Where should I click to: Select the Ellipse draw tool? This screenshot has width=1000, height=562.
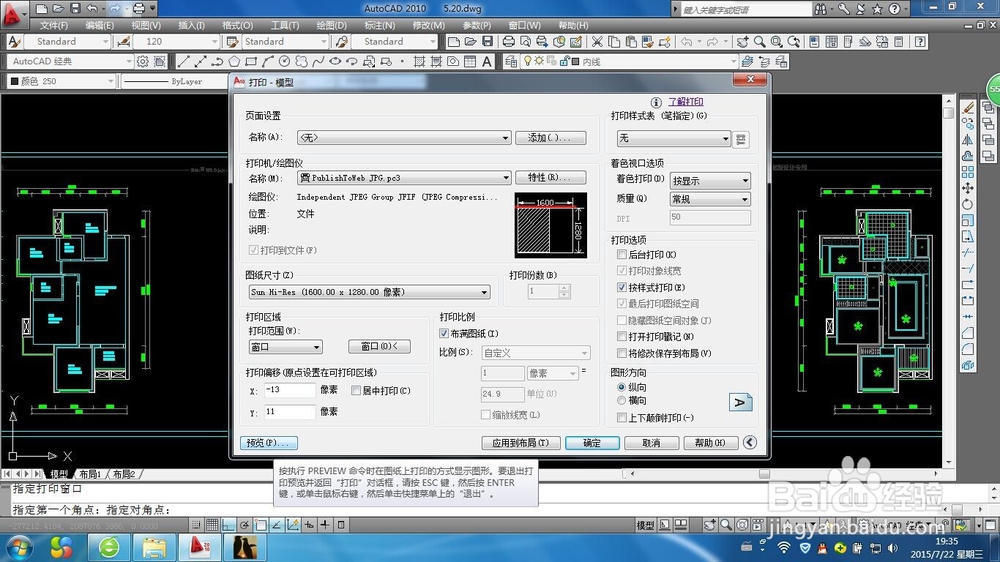click(335, 61)
